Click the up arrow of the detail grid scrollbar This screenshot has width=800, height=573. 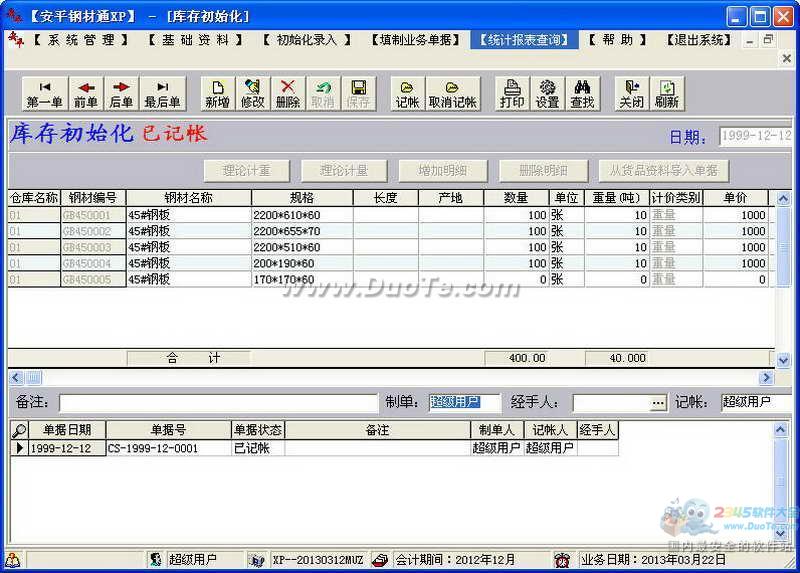coord(784,198)
